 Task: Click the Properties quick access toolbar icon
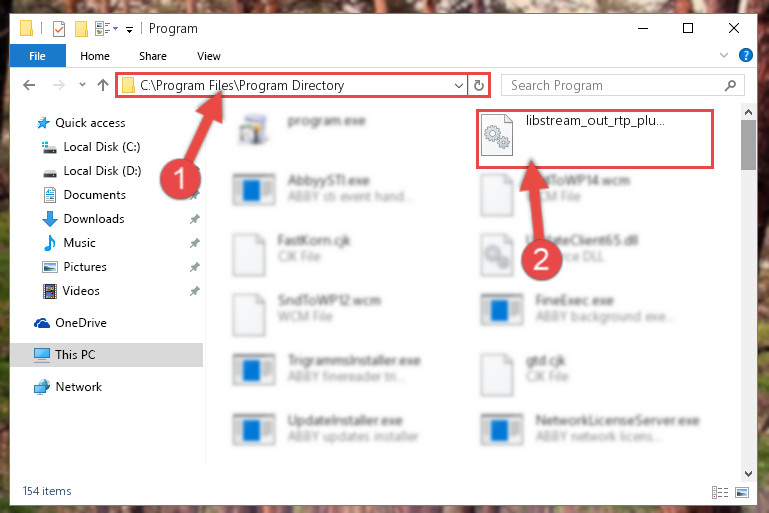tap(59, 29)
